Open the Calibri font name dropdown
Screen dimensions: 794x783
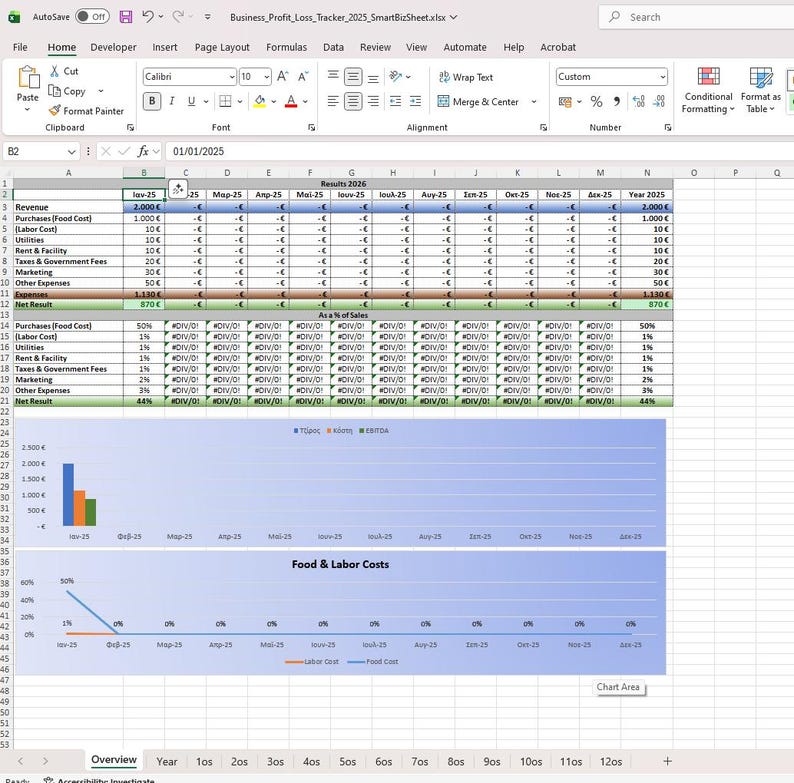[x=232, y=77]
